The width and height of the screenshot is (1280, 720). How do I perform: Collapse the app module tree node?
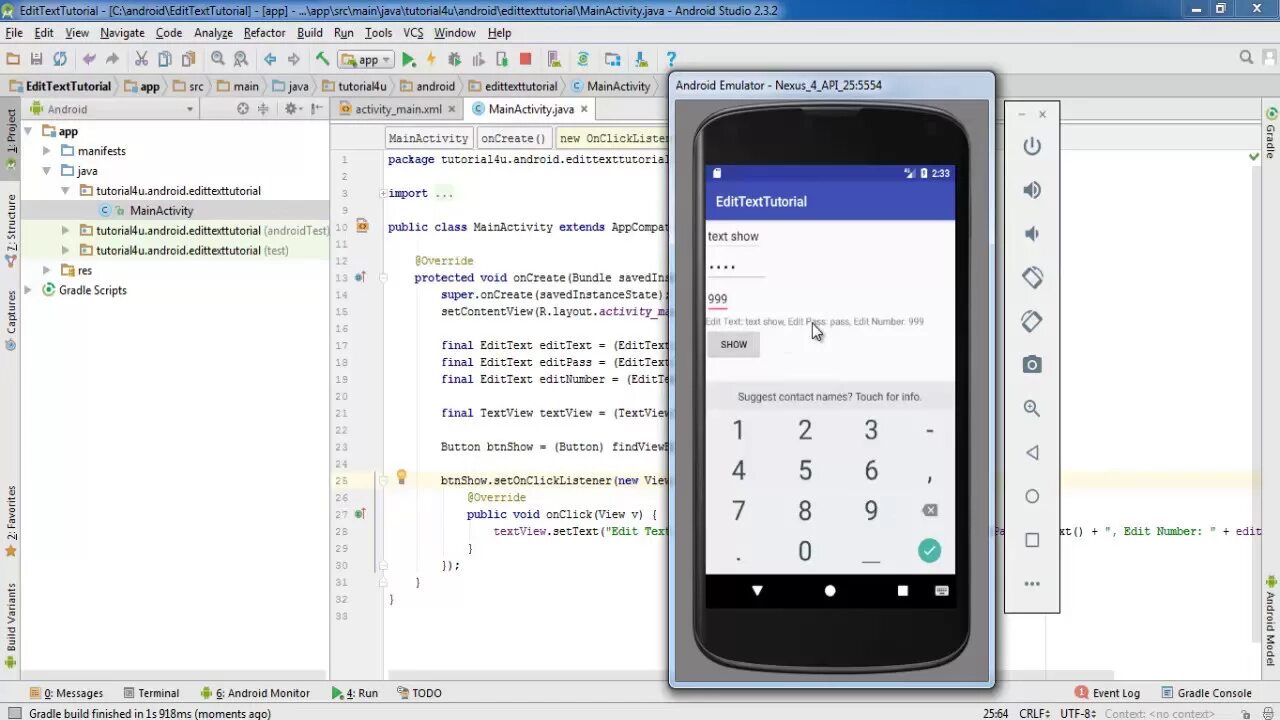pos(28,131)
